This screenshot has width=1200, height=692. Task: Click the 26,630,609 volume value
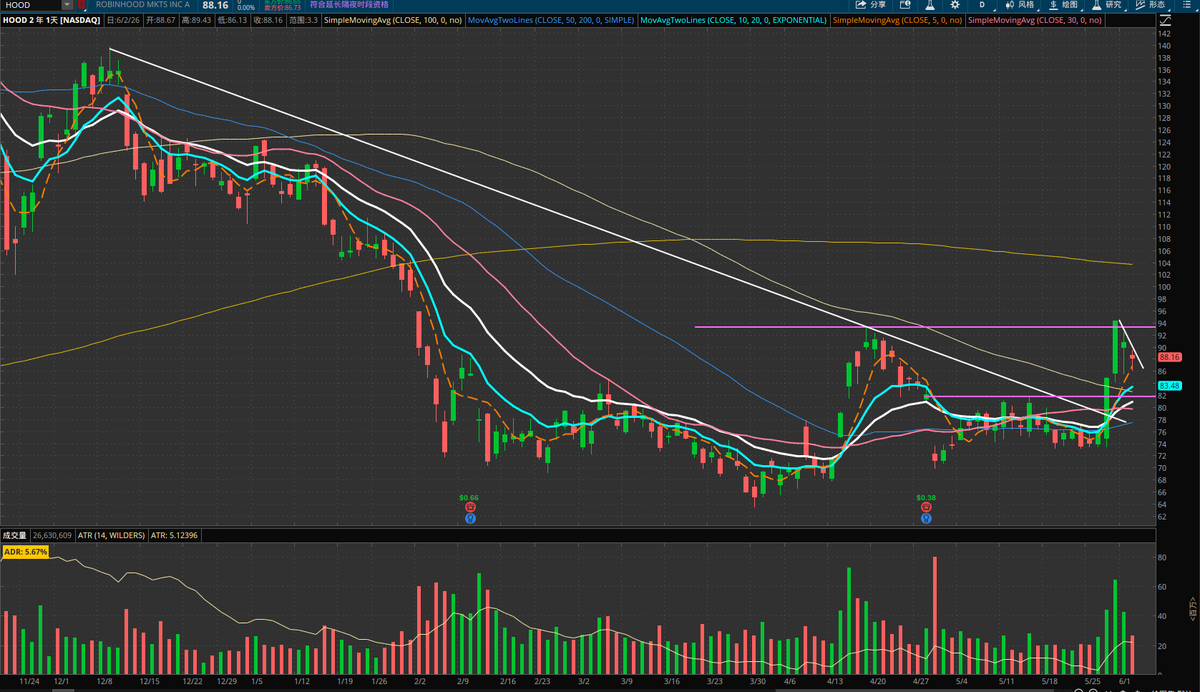point(53,534)
